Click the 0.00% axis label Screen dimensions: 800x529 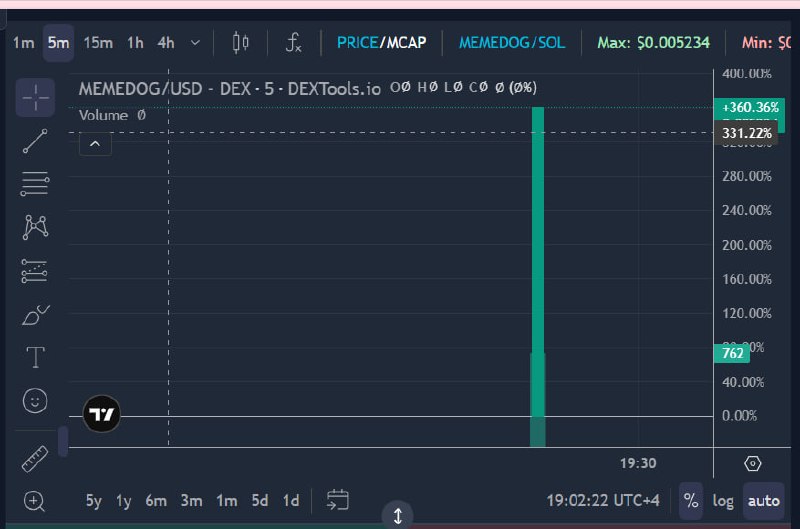739,416
